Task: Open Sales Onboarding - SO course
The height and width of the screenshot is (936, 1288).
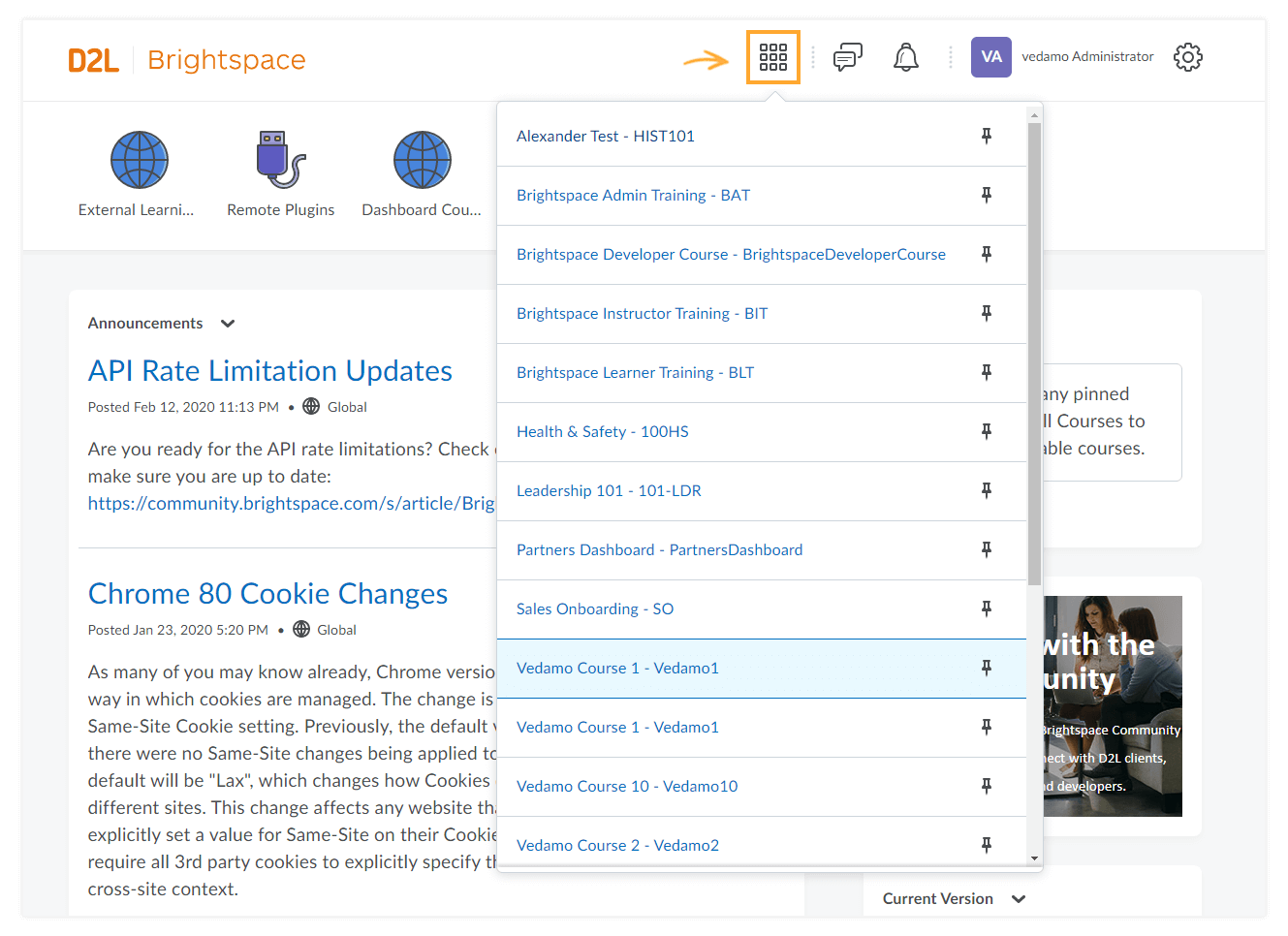Action: coord(595,608)
